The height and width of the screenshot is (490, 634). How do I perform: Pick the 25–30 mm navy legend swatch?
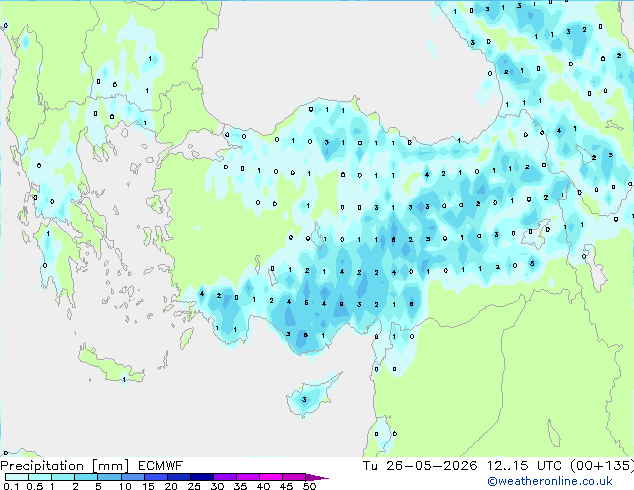coord(202,477)
